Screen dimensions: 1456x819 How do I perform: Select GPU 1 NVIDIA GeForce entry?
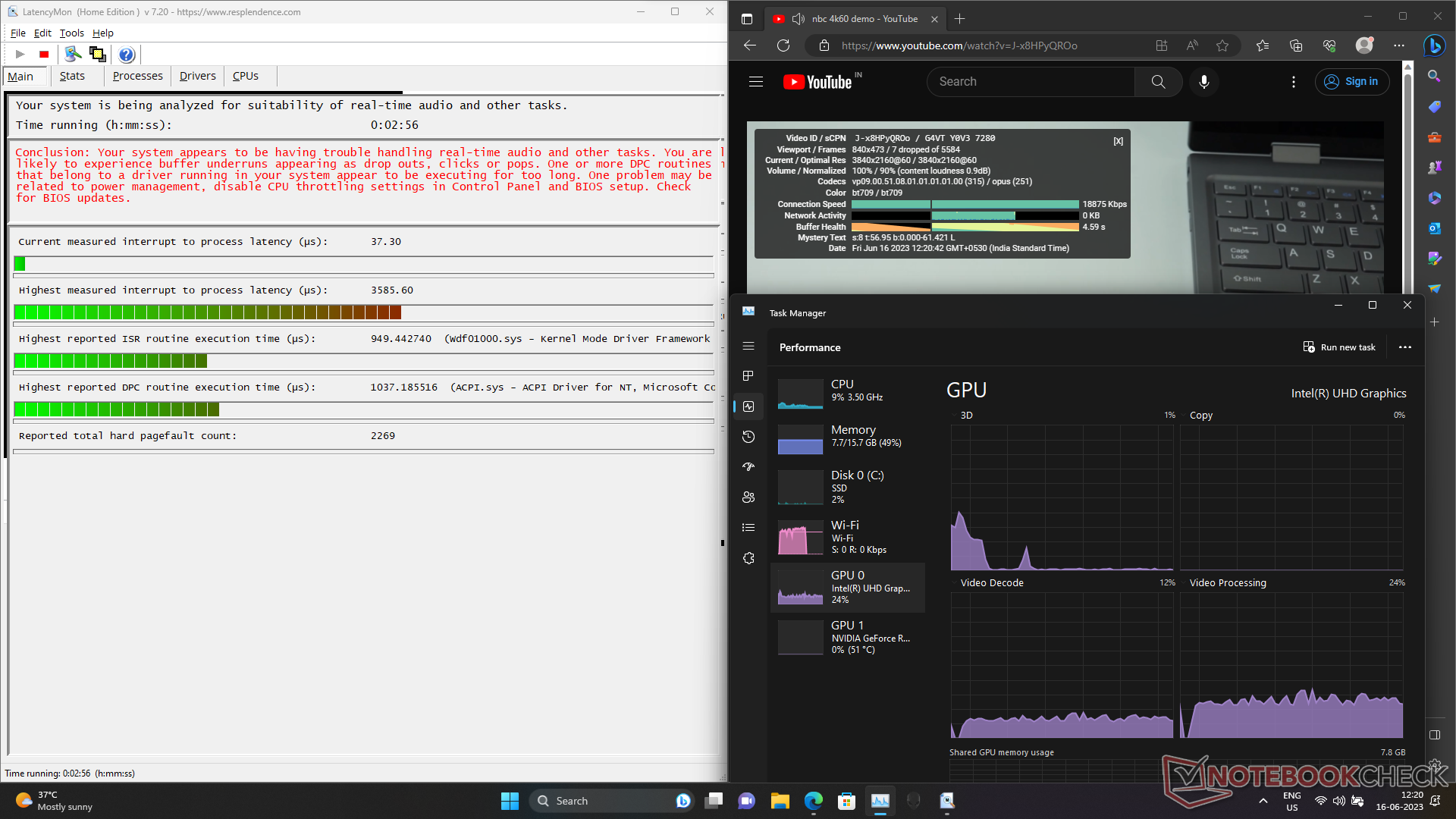pos(848,637)
